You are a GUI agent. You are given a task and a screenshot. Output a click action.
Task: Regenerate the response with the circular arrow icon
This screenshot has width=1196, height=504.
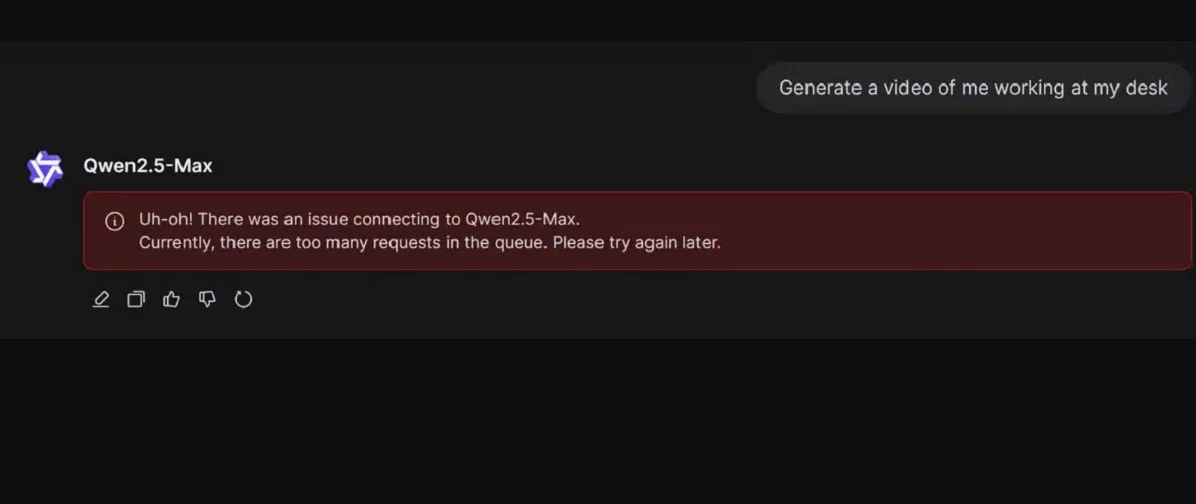click(243, 299)
